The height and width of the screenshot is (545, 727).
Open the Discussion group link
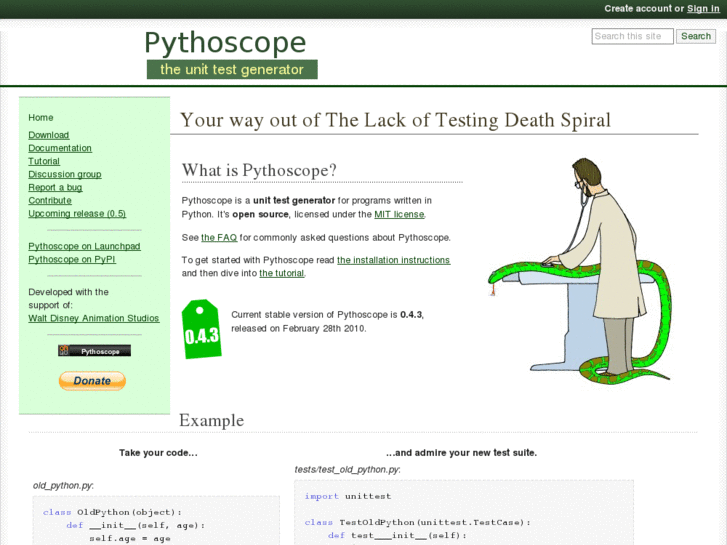(65, 174)
